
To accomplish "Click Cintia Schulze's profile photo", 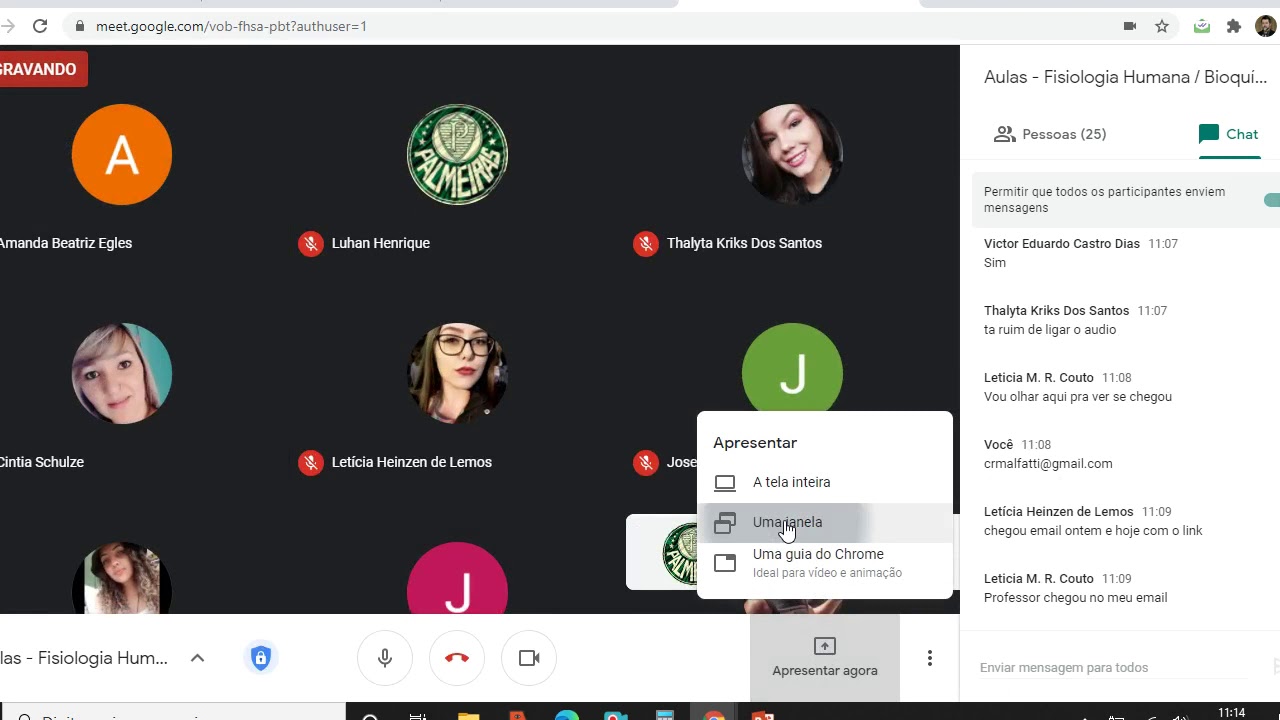I will (122, 374).
